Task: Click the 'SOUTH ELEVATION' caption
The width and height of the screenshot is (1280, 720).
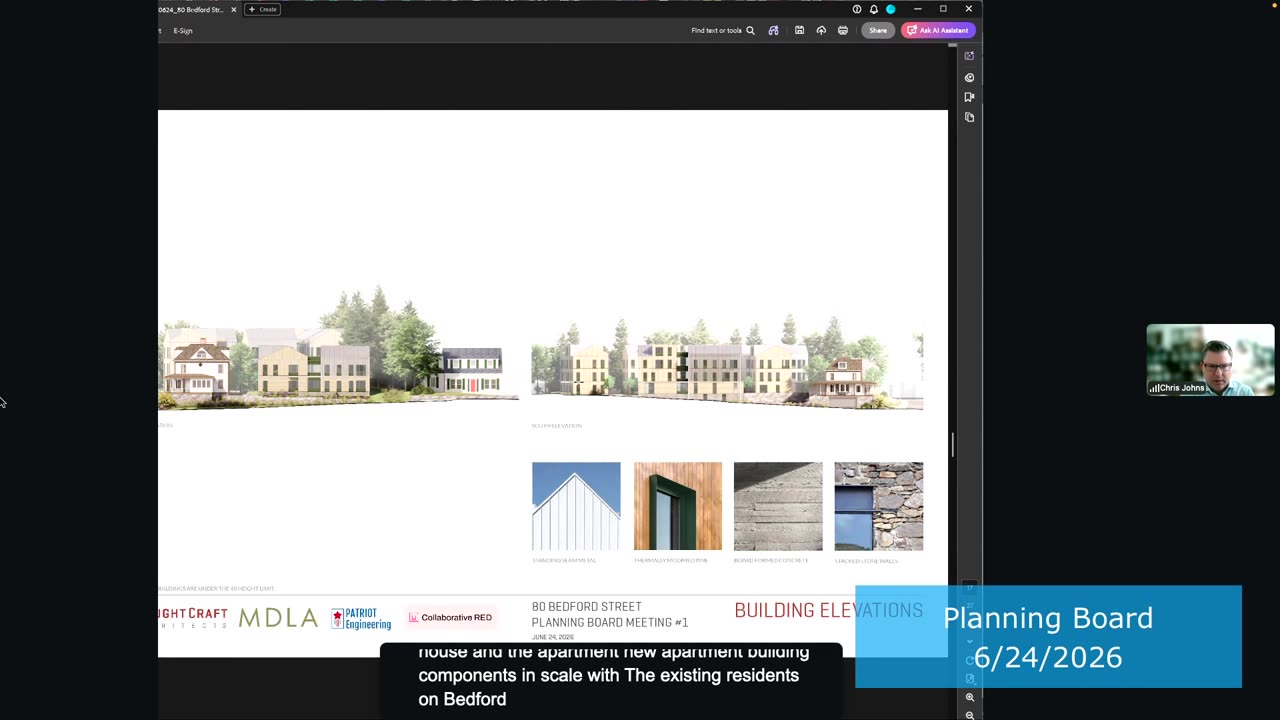Action: [x=557, y=426]
